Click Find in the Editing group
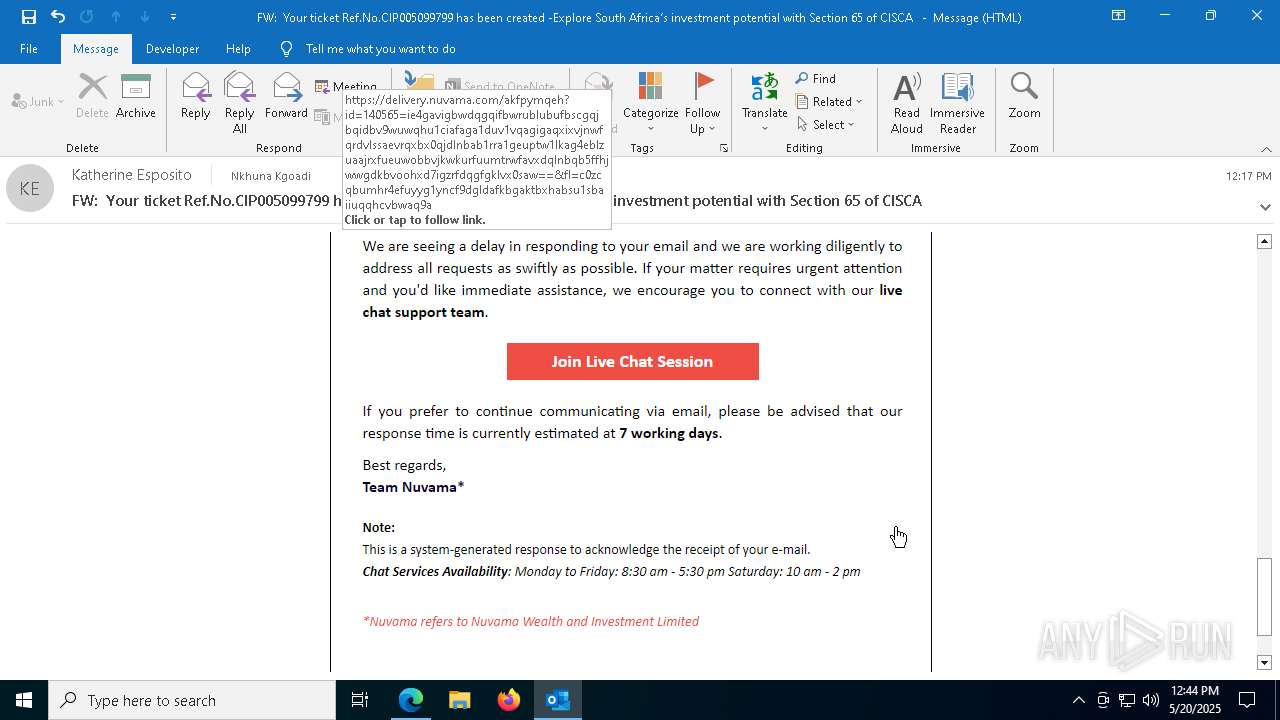The width and height of the screenshot is (1280, 720). click(816, 79)
